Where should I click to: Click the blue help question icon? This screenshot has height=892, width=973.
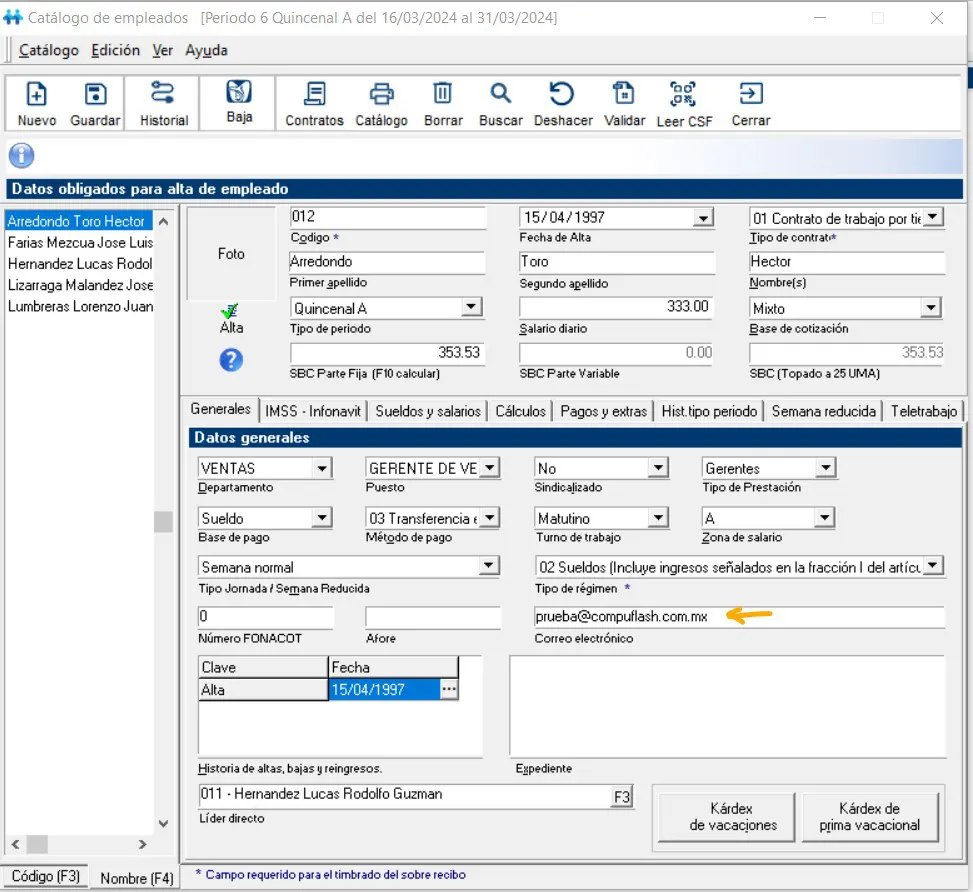coord(231,360)
